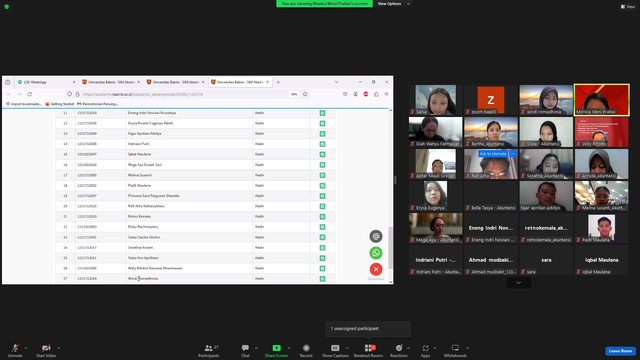Click green action icon for Iqbal Maulana
Screen dimensions: 640x360
click(322, 154)
